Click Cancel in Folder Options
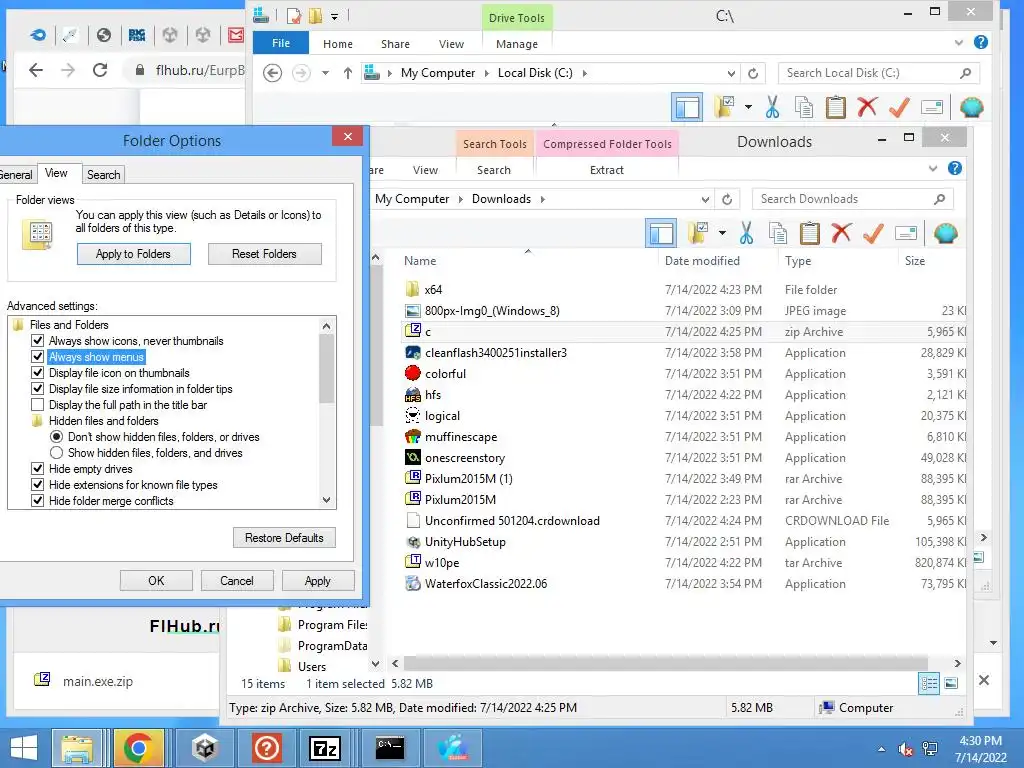Screen dimensions: 1024x768 [x=236, y=581]
